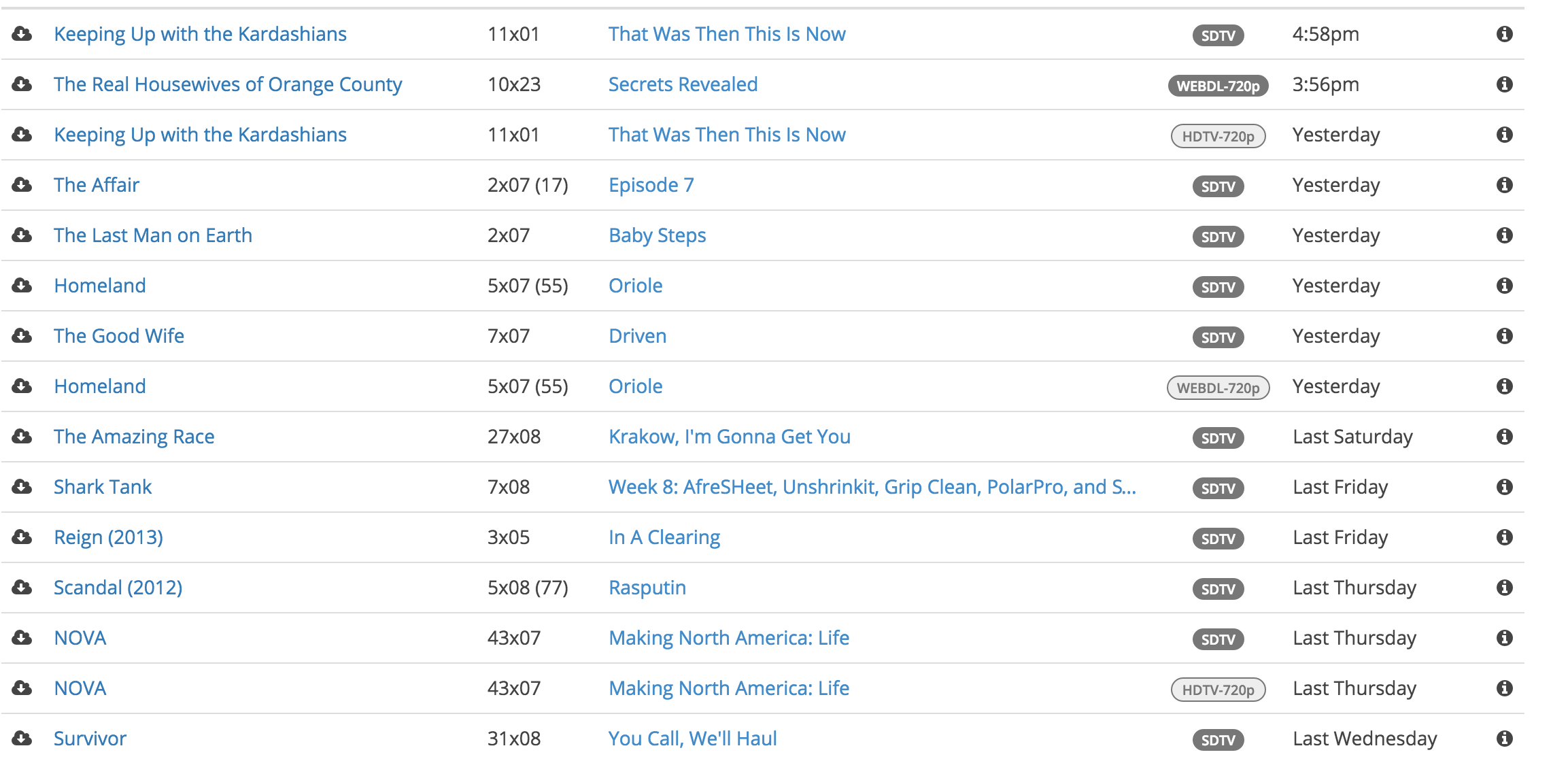Click the download icon for Survivor
Screen dimensions: 1568x778
[22, 738]
